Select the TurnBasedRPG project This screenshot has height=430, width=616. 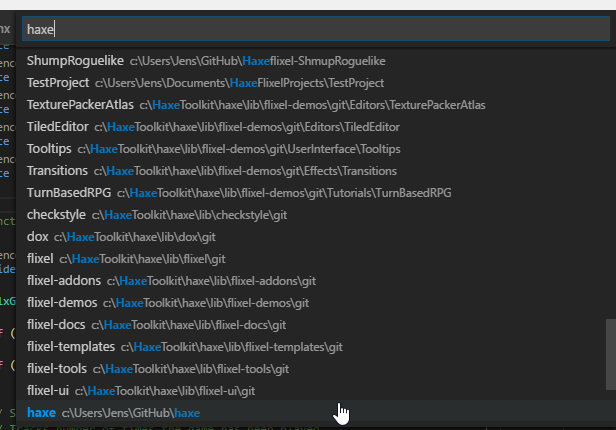(316, 193)
